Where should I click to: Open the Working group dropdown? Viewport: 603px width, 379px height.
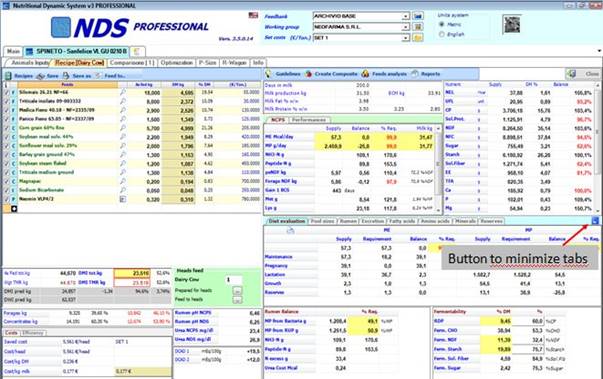405,27
